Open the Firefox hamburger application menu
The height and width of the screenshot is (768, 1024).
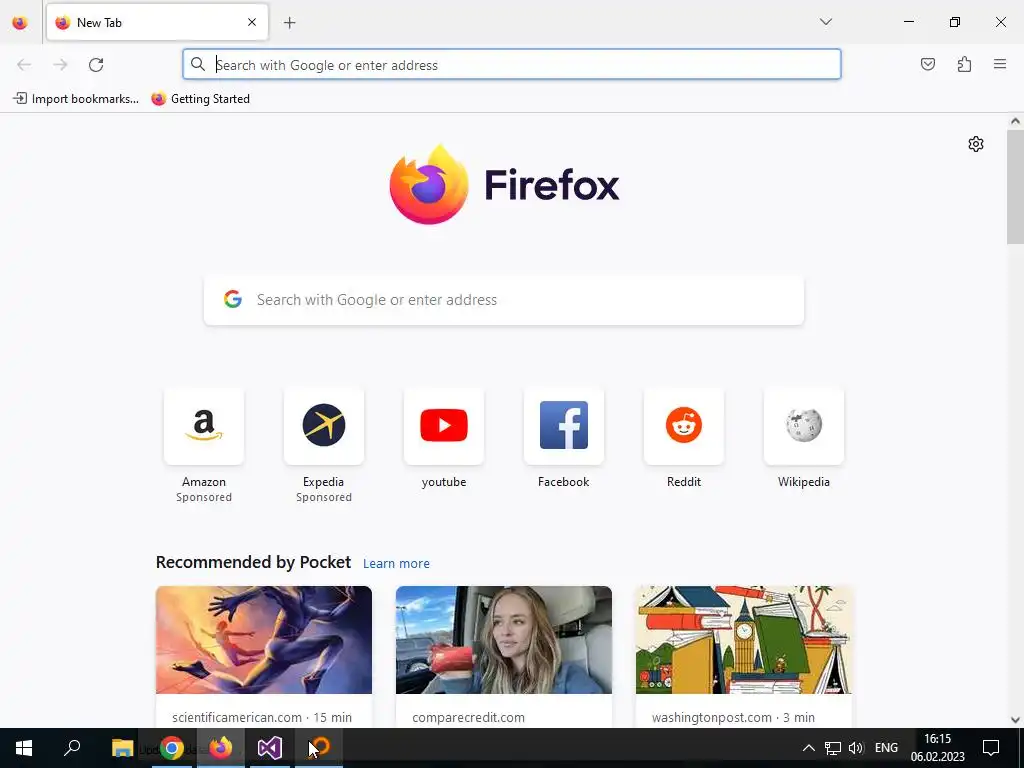point(1000,64)
